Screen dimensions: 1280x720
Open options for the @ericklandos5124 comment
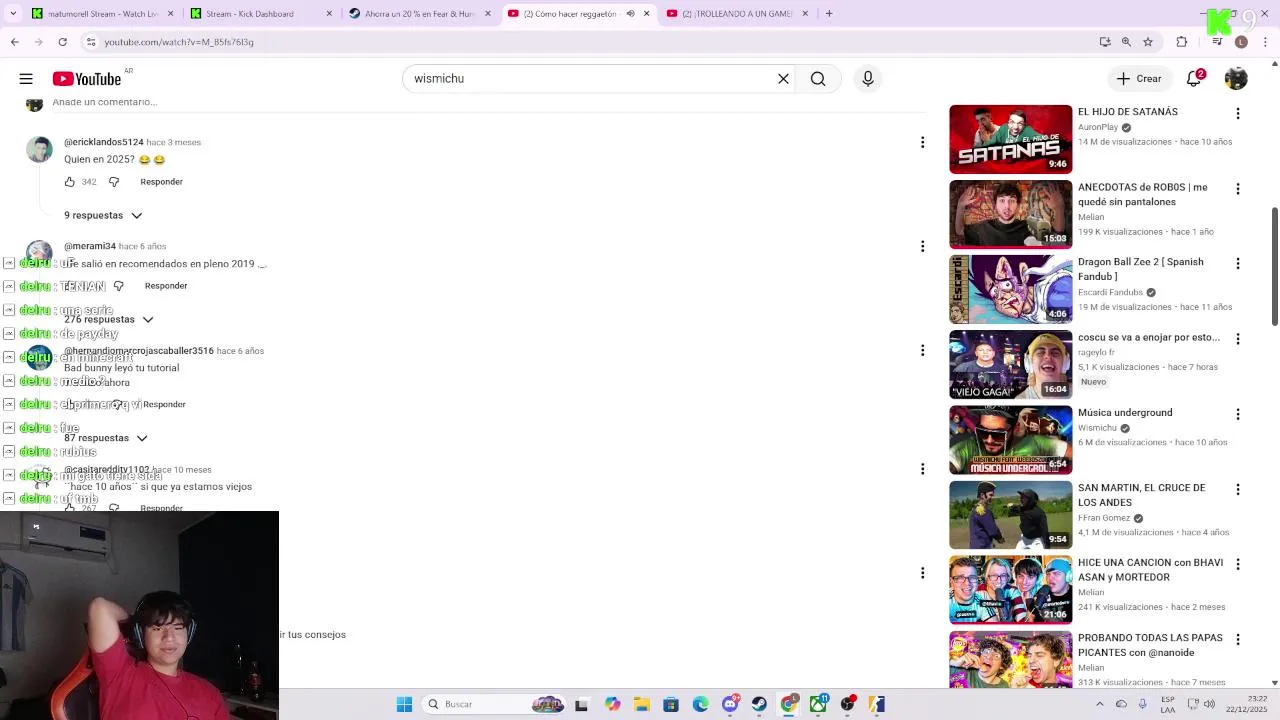coord(922,143)
